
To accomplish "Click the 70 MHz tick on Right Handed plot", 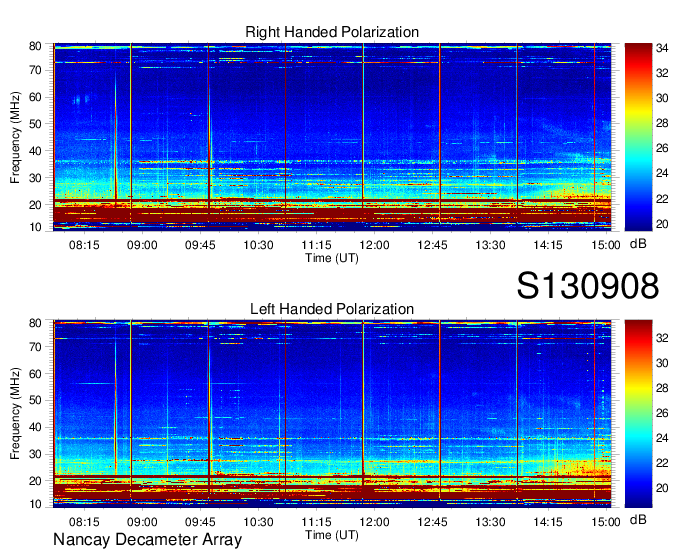I will point(35,70).
